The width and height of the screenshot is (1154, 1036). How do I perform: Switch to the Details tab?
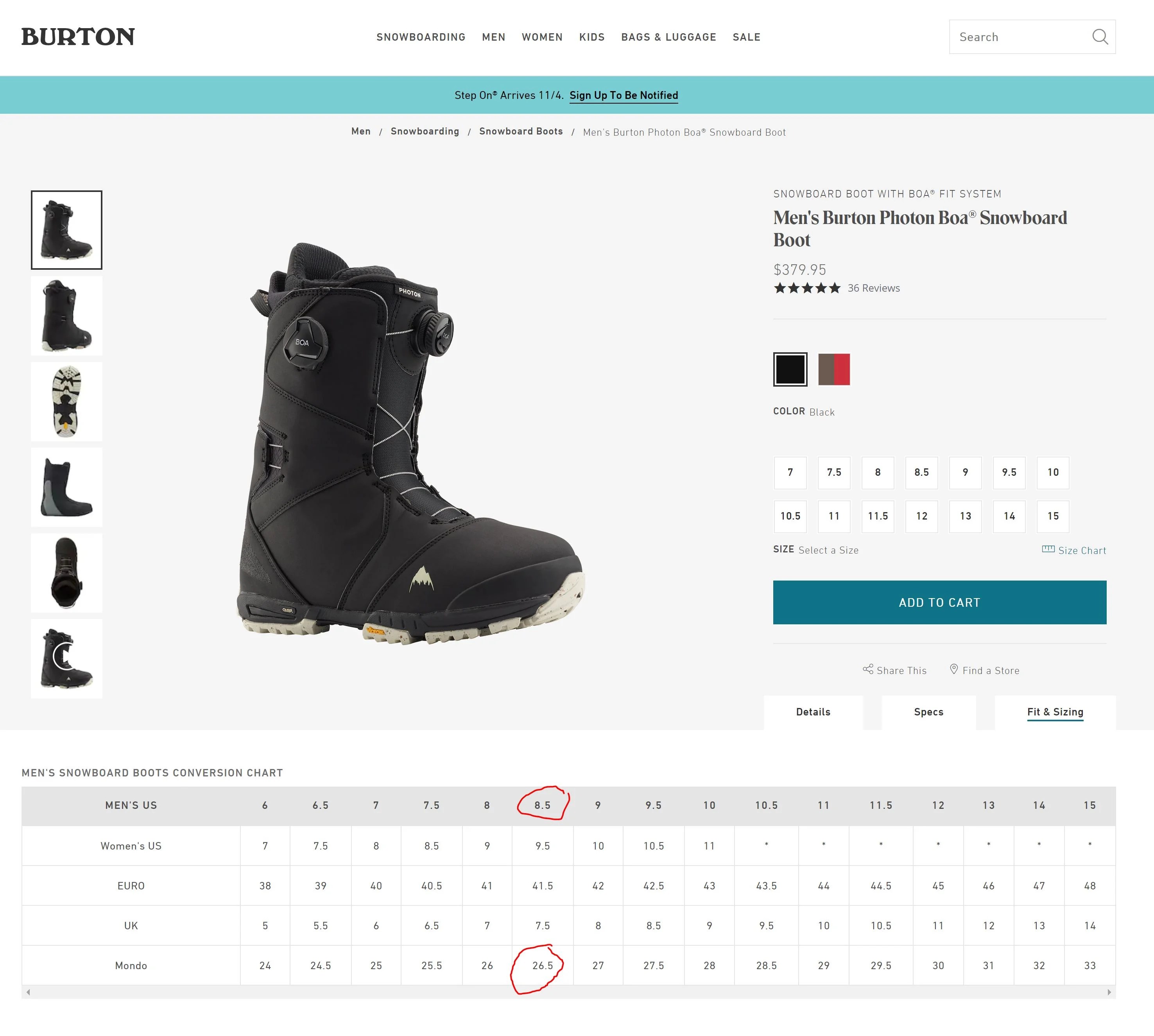point(813,712)
